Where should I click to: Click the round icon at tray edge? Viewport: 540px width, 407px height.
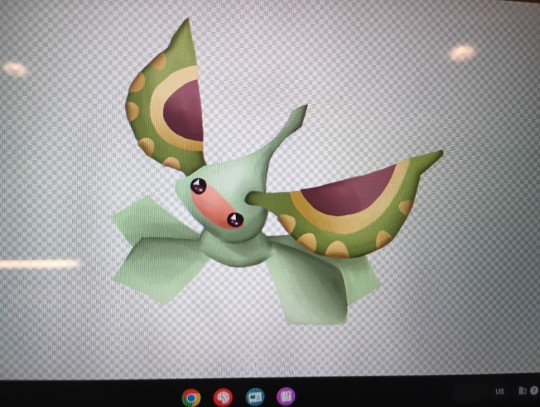534,390
